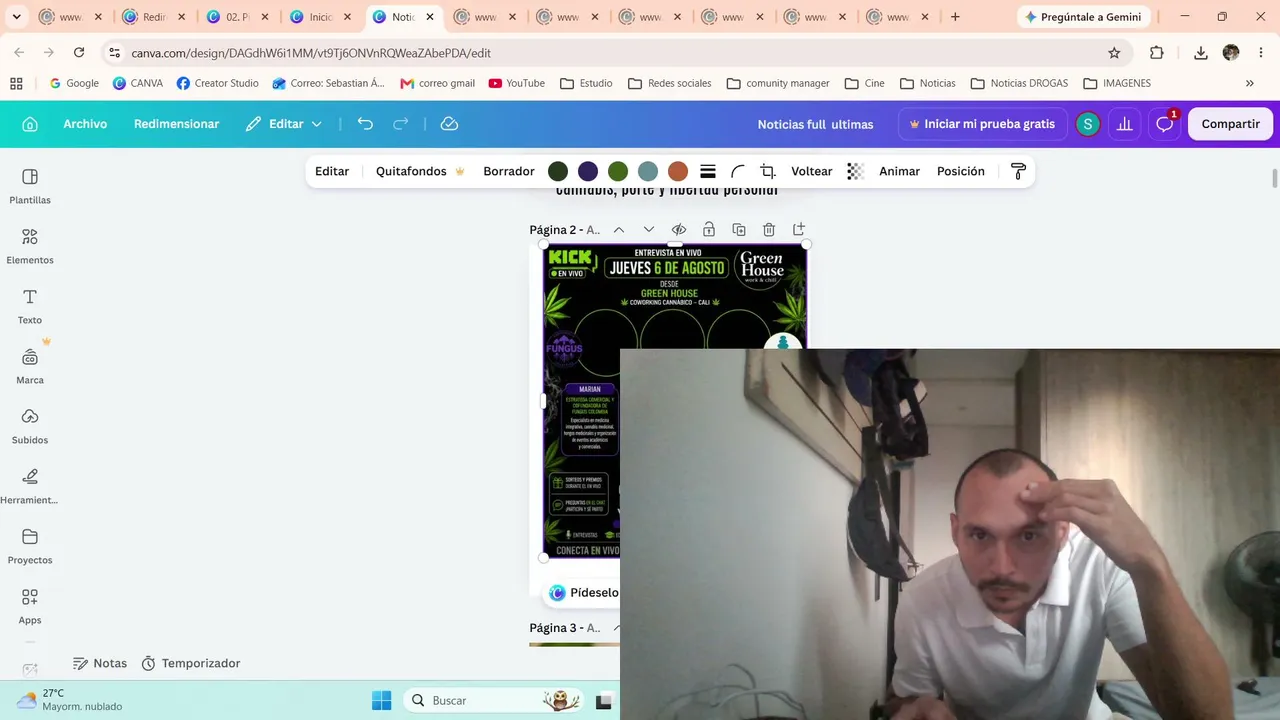Reload the browser page

click(79, 53)
